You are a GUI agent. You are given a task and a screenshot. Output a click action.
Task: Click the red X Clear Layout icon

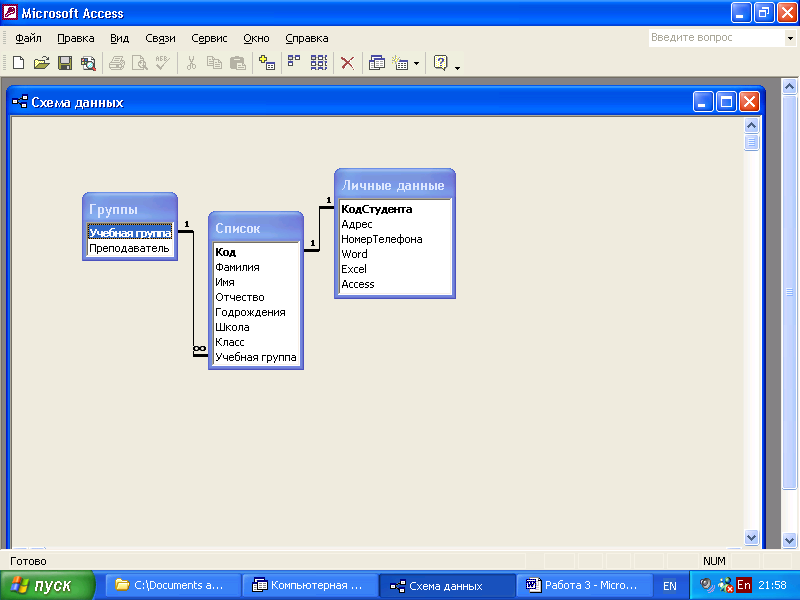point(347,63)
